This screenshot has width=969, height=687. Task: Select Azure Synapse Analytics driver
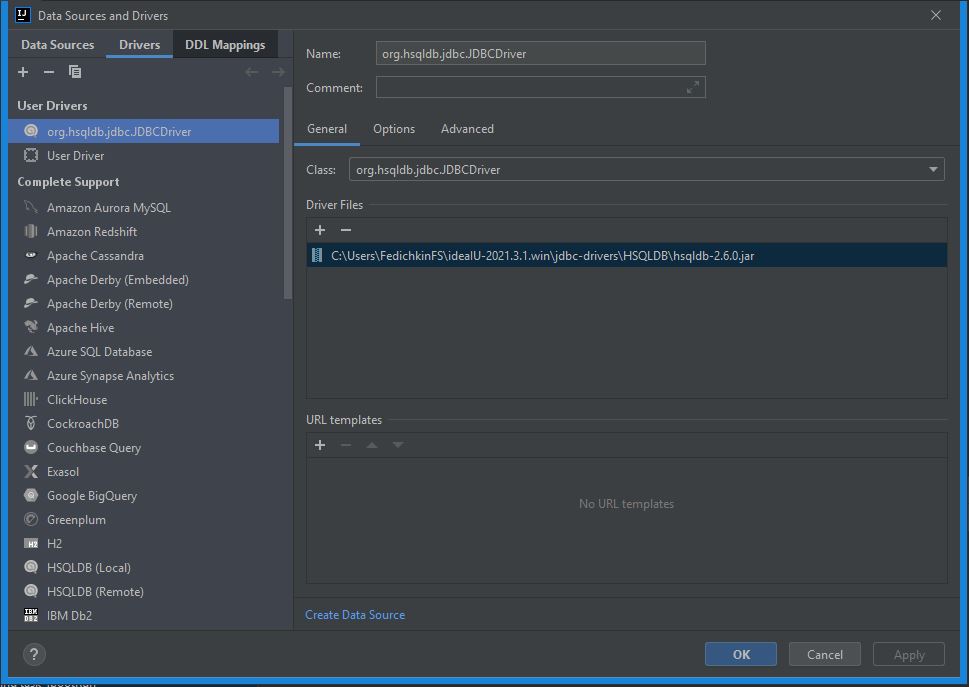(144, 375)
